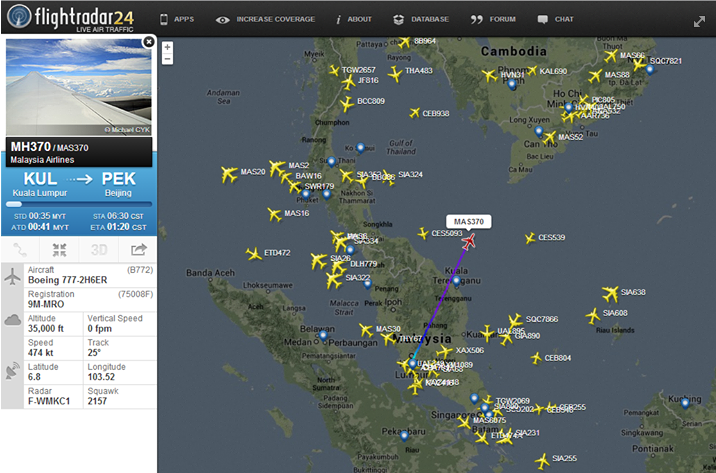Viewport: 716px width, 473px height.
Task: Close the MH370 flight info panel
Action: 149,42
